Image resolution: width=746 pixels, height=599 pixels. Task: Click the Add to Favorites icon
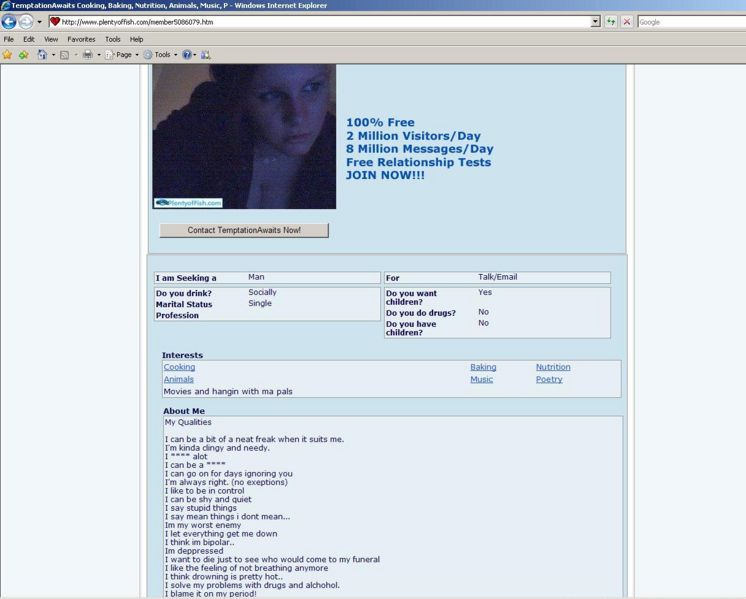pyautogui.click(x=22, y=55)
